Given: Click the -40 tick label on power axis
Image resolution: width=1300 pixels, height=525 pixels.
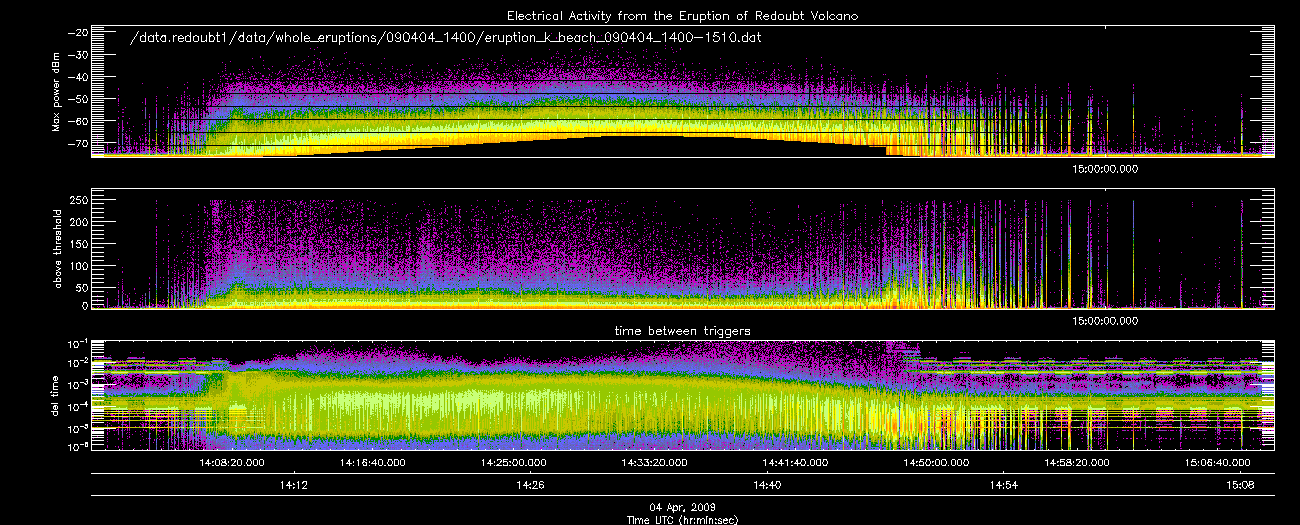Looking at the screenshot, I should 78,77.
